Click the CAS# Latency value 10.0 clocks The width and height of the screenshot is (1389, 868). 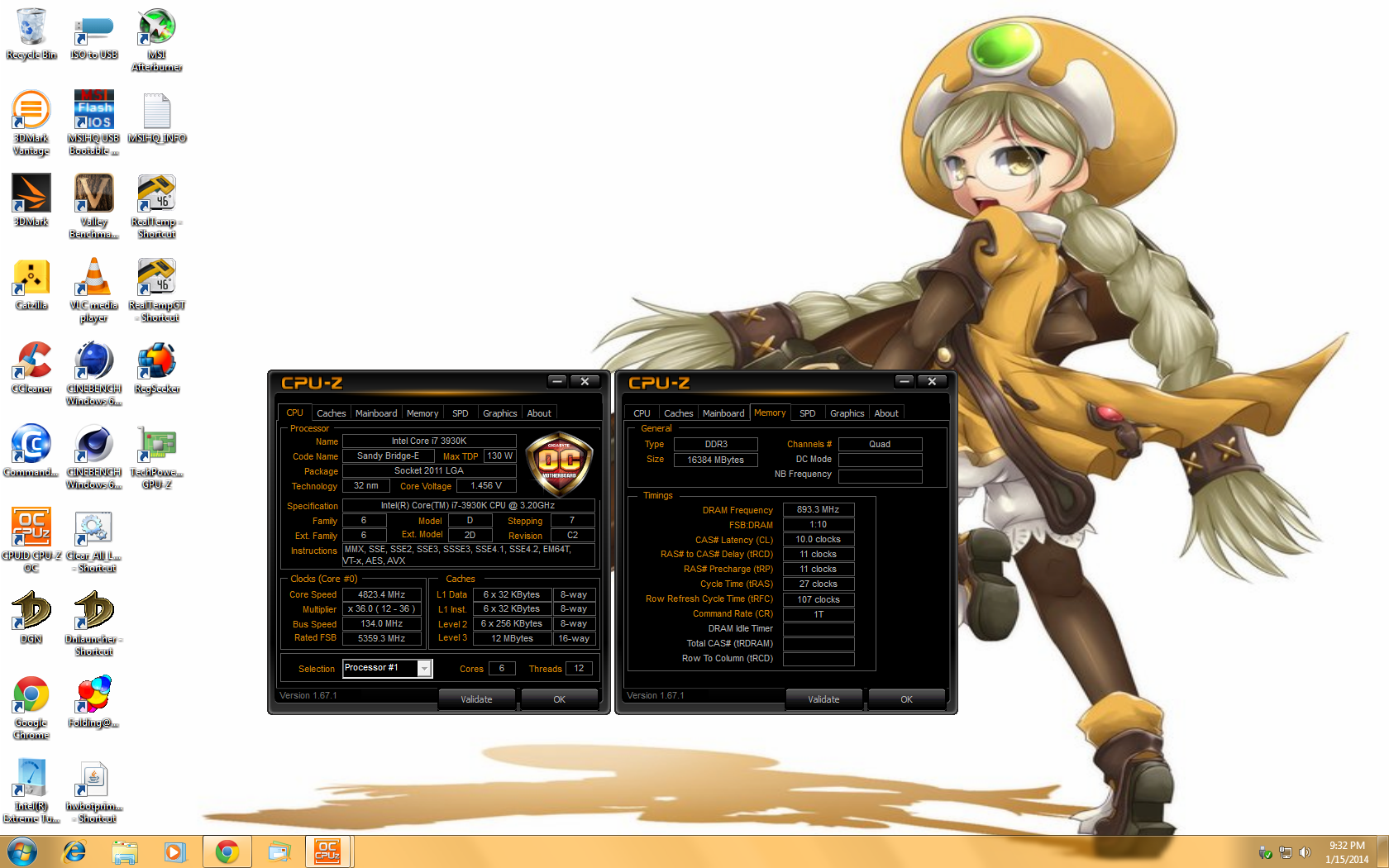(819, 539)
